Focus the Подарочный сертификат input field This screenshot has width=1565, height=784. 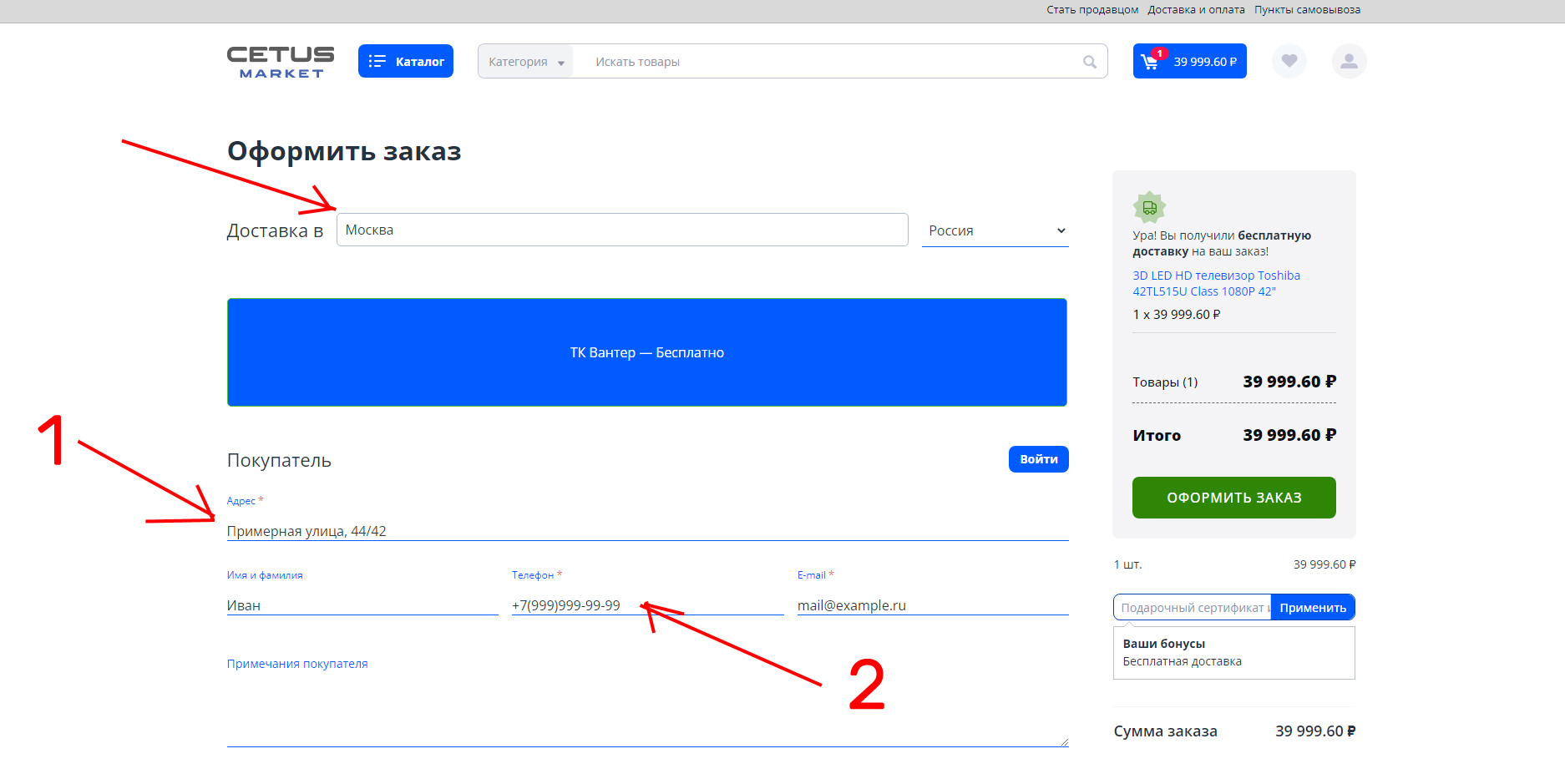pos(1191,608)
